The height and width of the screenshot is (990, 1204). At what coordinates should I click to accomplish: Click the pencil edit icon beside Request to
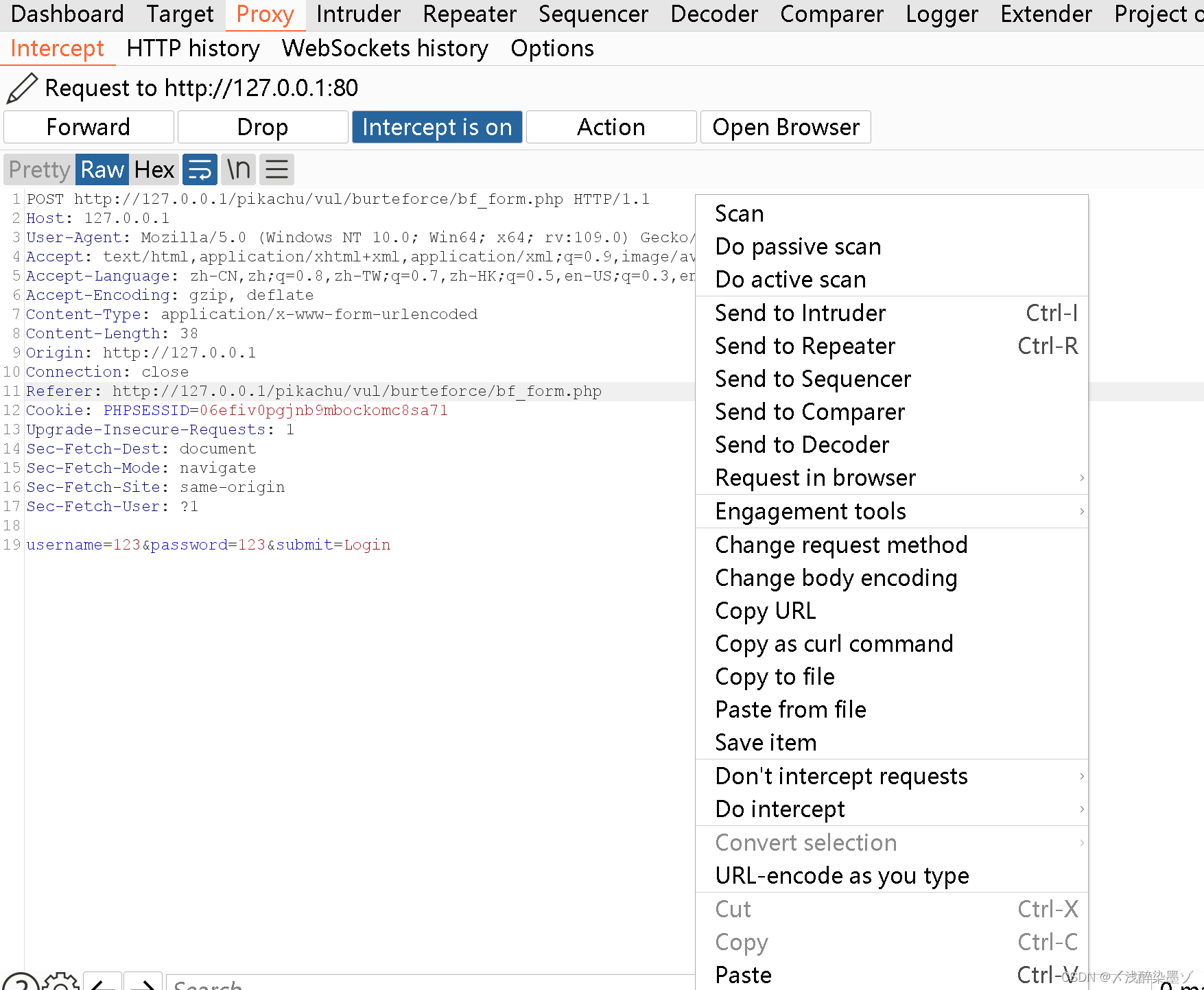tap(22, 88)
